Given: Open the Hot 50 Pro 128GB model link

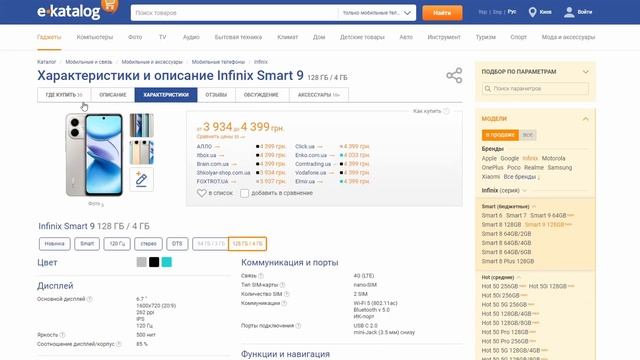Looking at the screenshot, I should (505, 332).
